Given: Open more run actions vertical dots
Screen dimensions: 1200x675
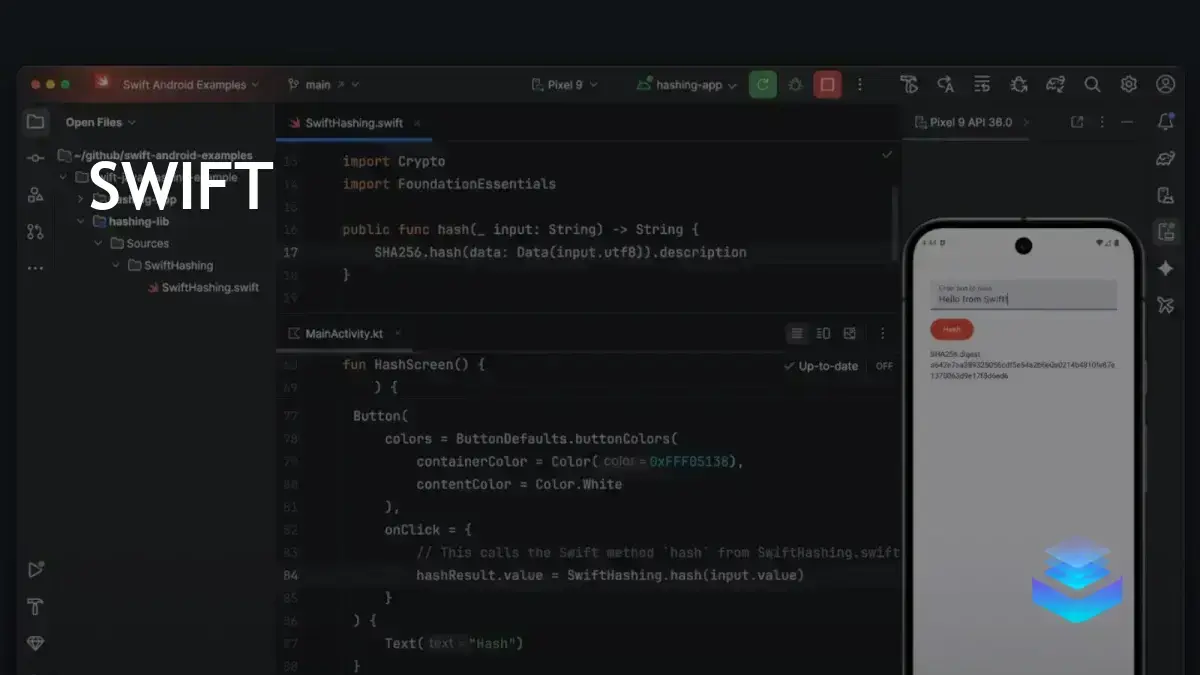Looking at the screenshot, I should point(860,85).
